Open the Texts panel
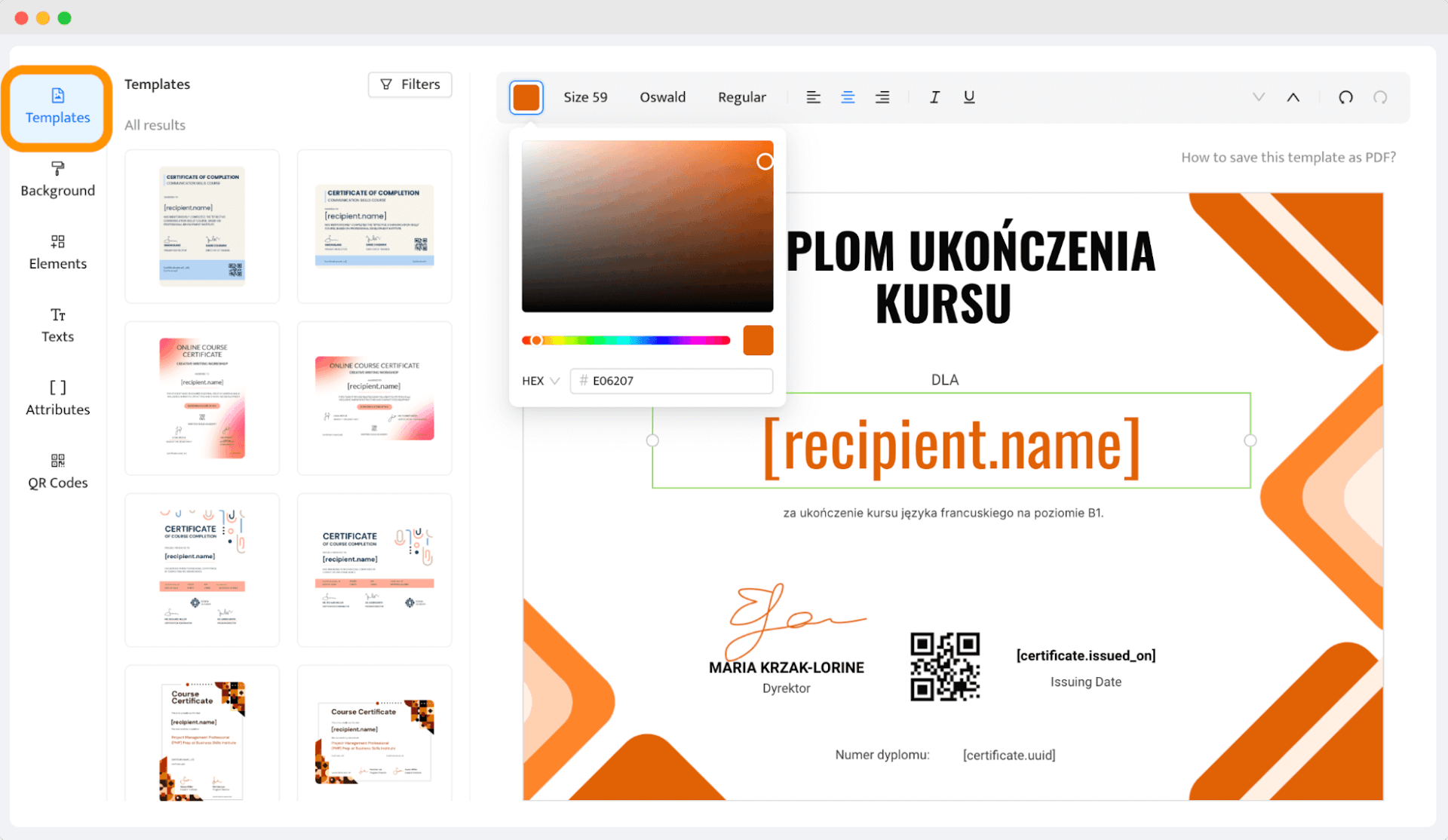The width and height of the screenshot is (1448, 840). (56, 324)
